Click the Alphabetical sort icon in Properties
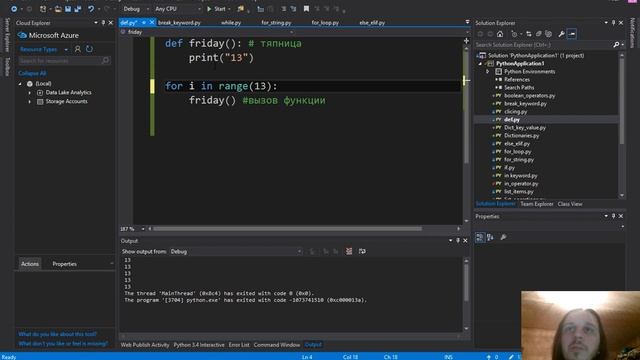 (490, 237)
